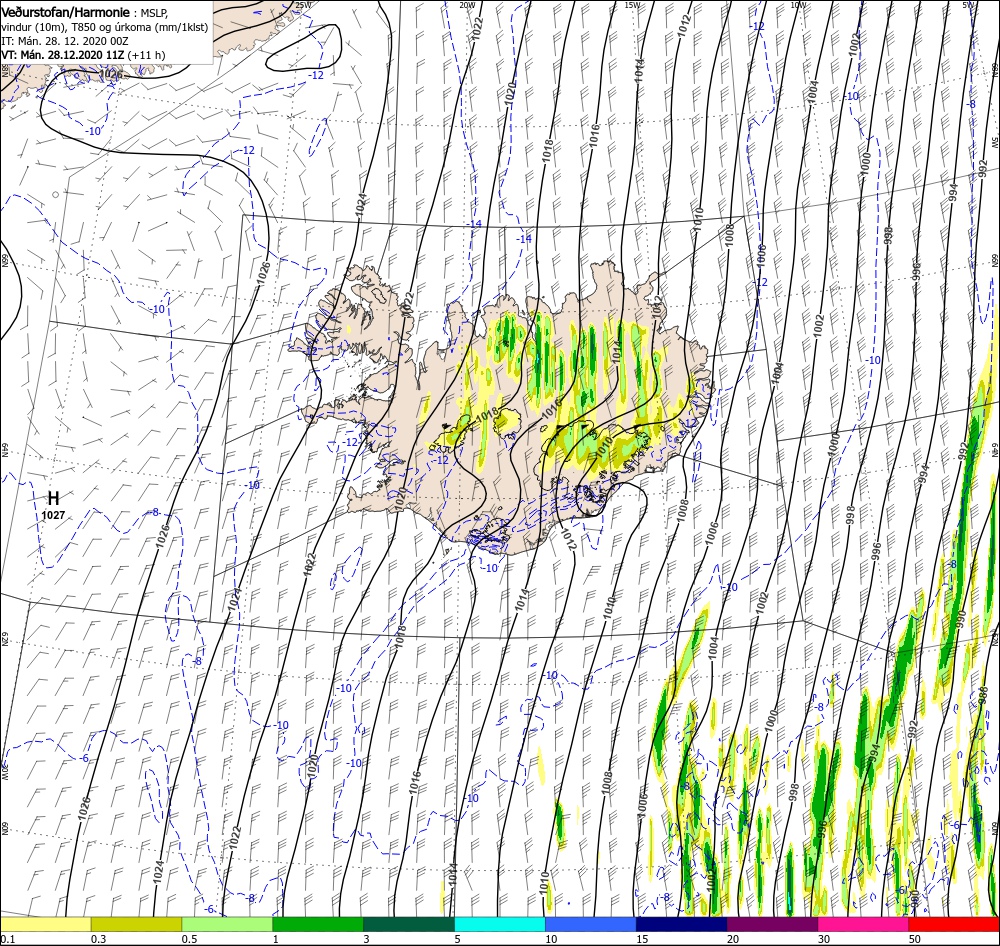Click the '25W' longitude label at top

coord(303,4)
